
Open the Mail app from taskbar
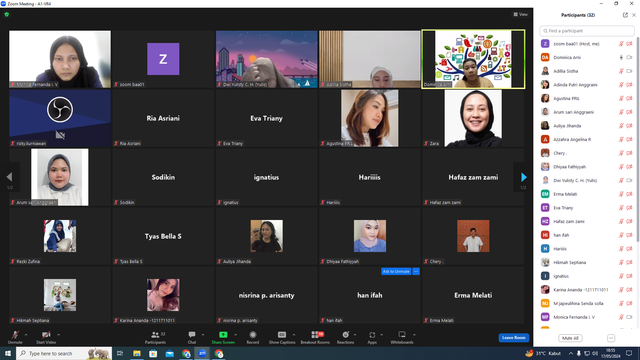(169, 353)
